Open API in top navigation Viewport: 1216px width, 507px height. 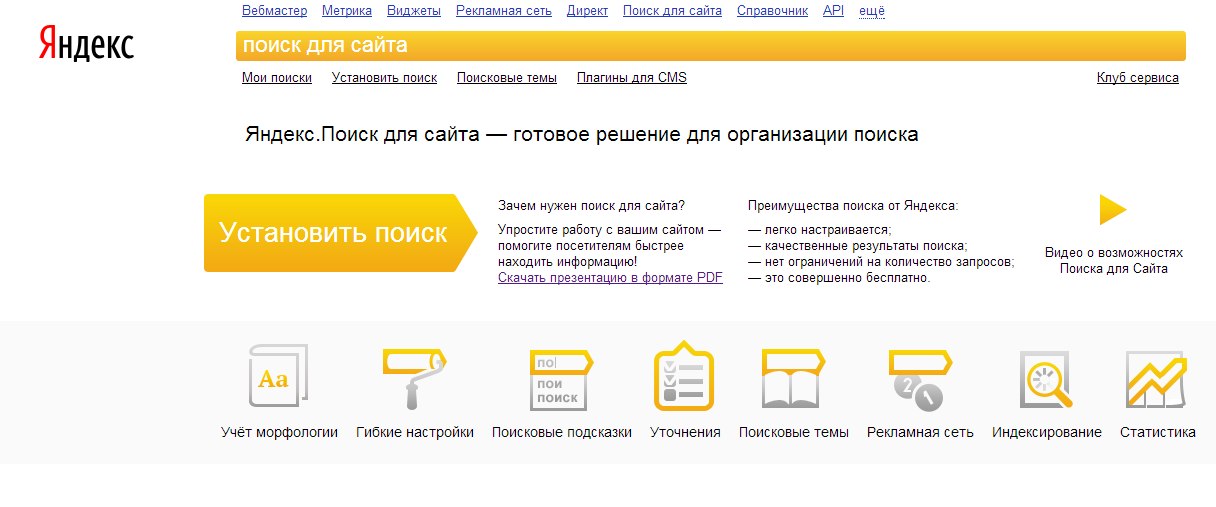point(833,11)
